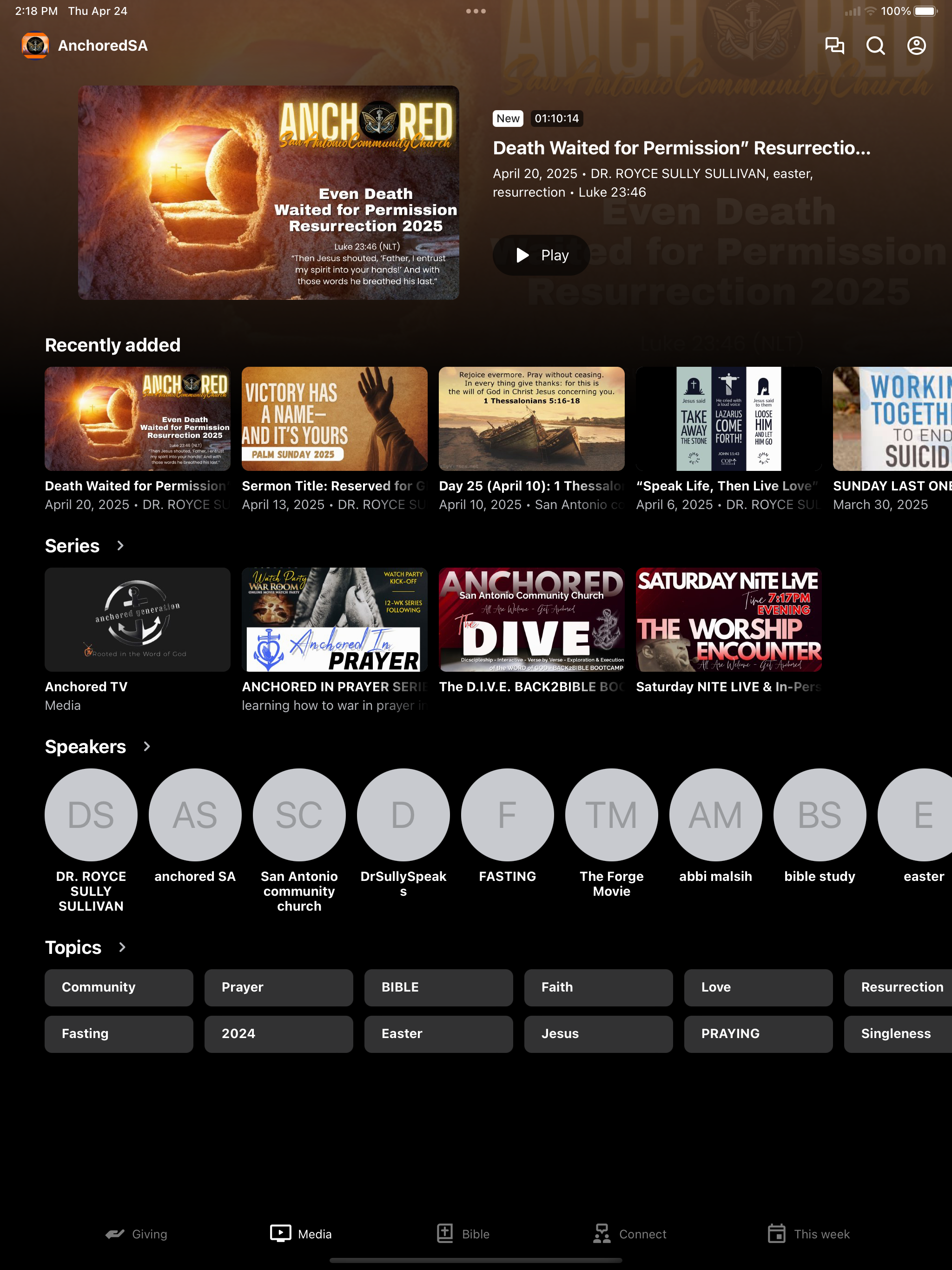This screenshot has height=1270, width=952.
Task: Select the easter speaker avatar
Action: [915, 815]
